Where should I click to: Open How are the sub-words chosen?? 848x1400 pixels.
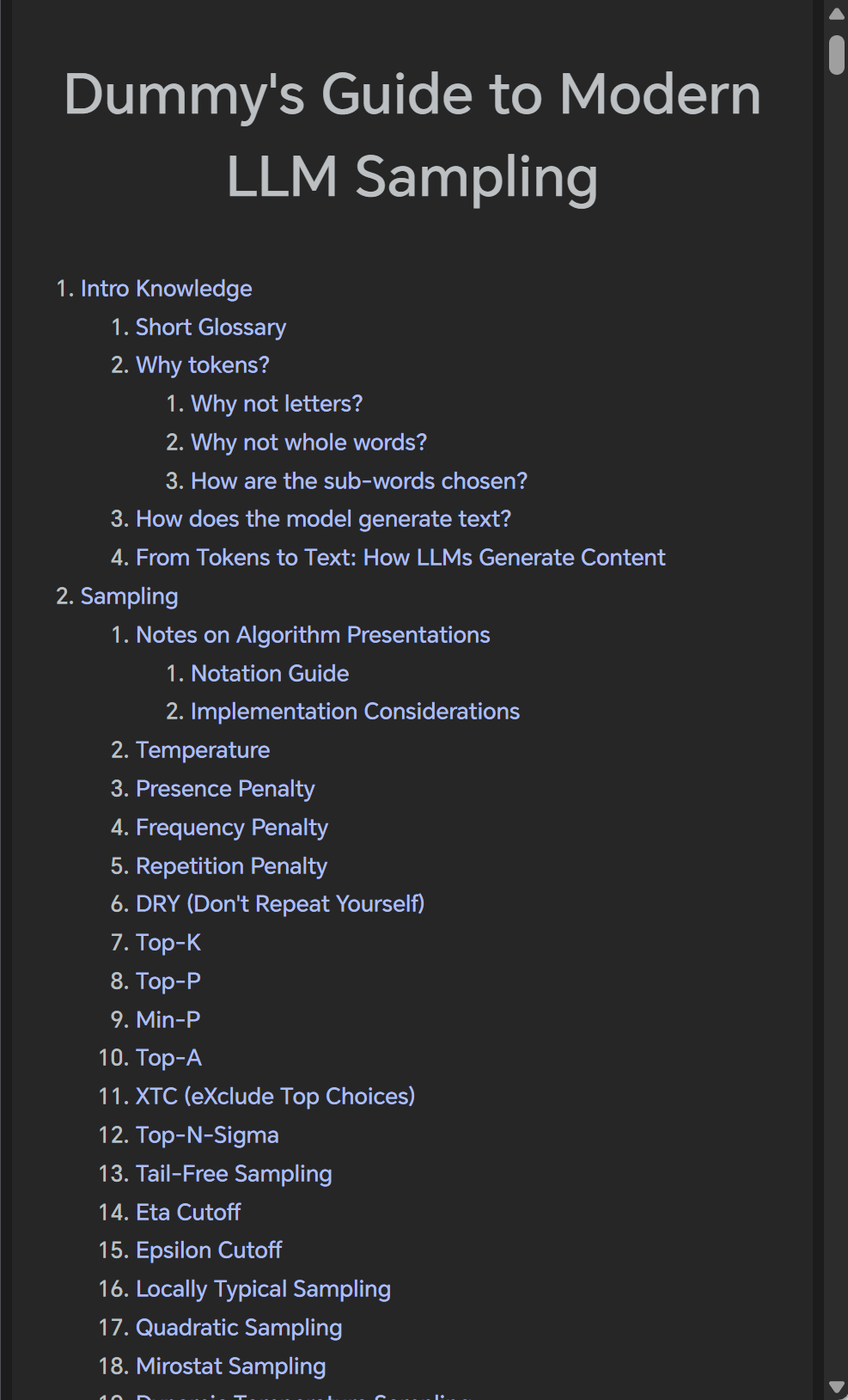(359, 481)
